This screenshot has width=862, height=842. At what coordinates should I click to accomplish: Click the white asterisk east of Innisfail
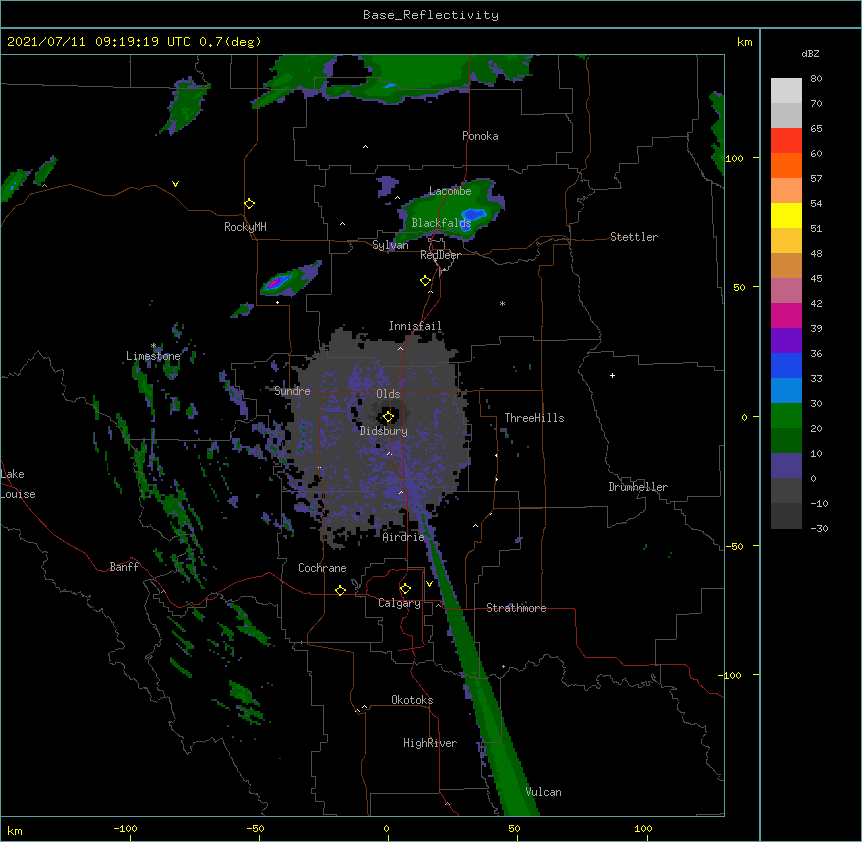tap(502, 303)
